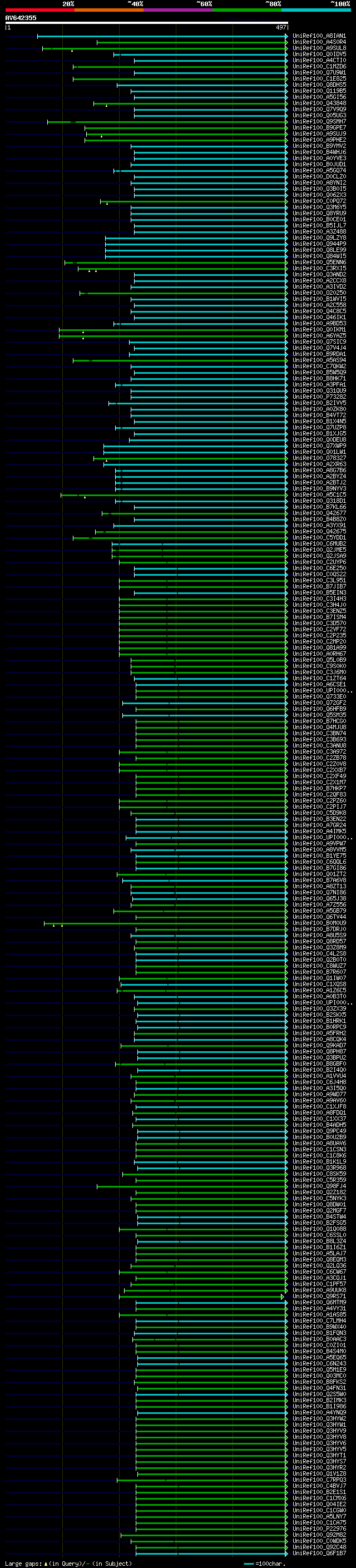356x1568 pixels.
Task: Select hit label UniRef100_Q3HYS7
Action: tap(319, 1461)
